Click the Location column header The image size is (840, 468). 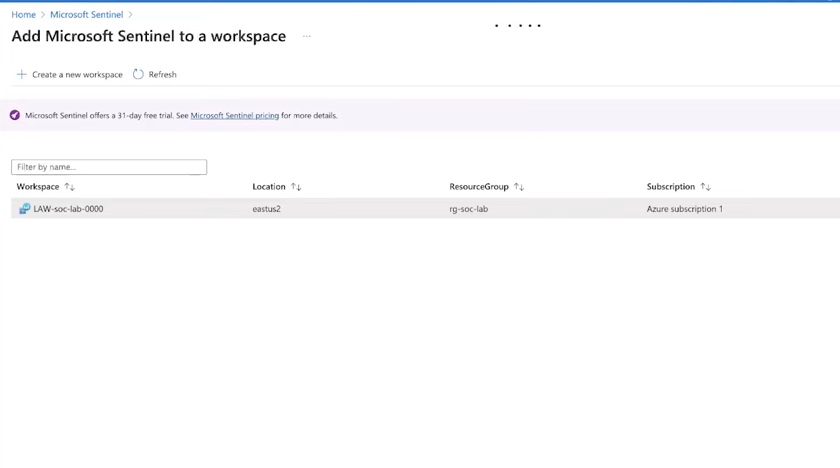click(269, 187)
